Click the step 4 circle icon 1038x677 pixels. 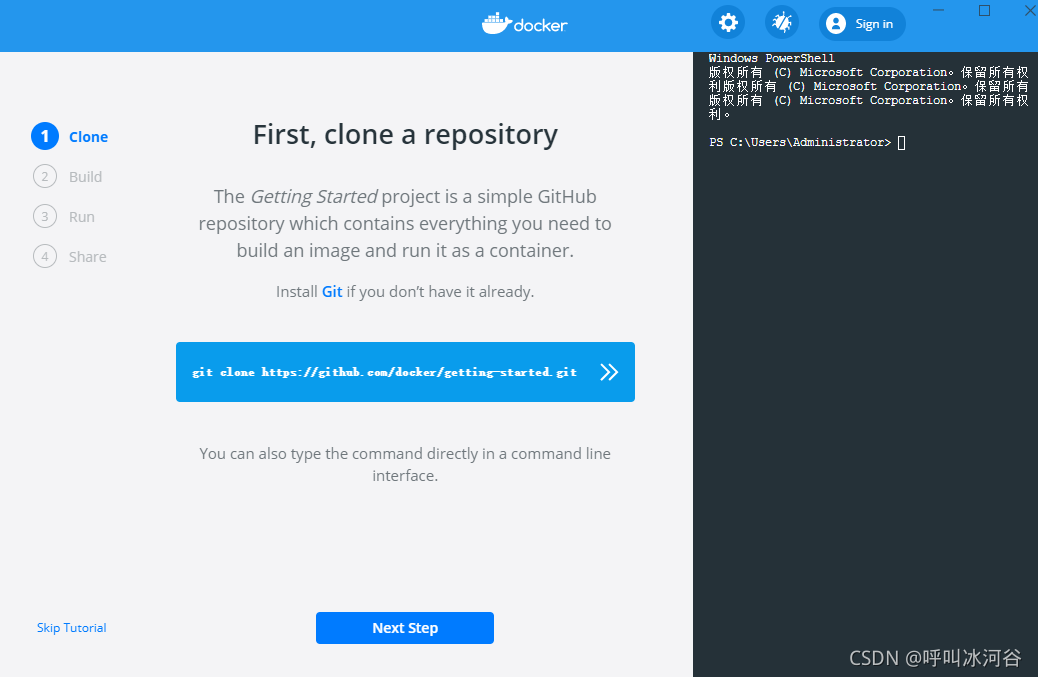pos(45,256)
